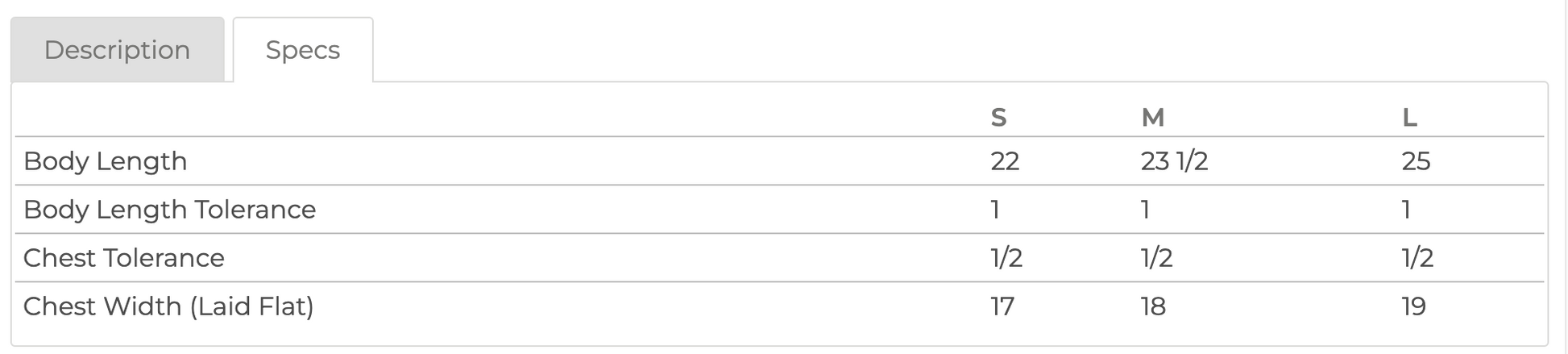Click Body Length value 25 for L
The image size is (1568, 354).
point(1416,161)
